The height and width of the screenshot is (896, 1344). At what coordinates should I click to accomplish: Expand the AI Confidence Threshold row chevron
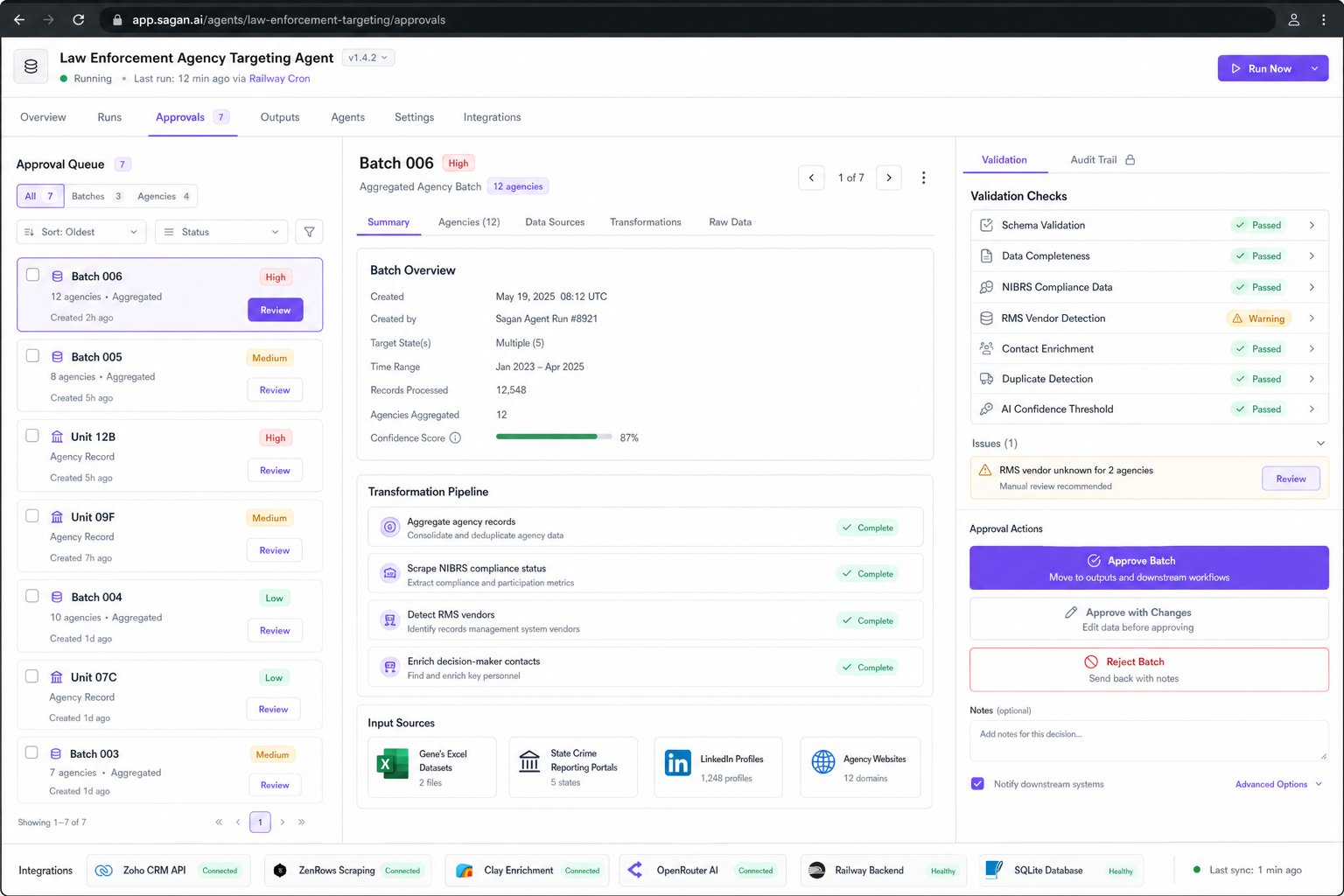[1312, 409]
